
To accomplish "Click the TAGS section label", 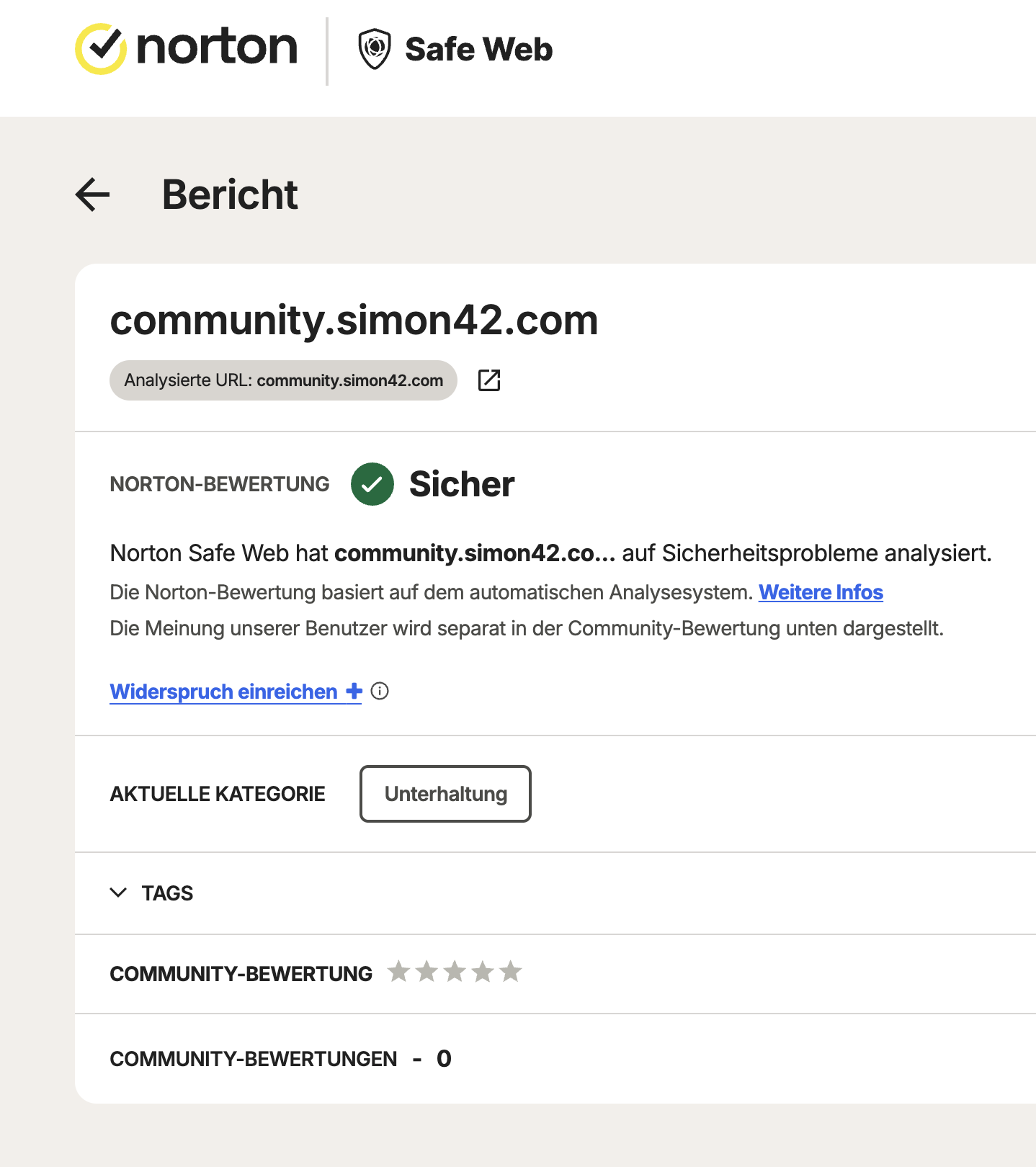I will point(167,893).
